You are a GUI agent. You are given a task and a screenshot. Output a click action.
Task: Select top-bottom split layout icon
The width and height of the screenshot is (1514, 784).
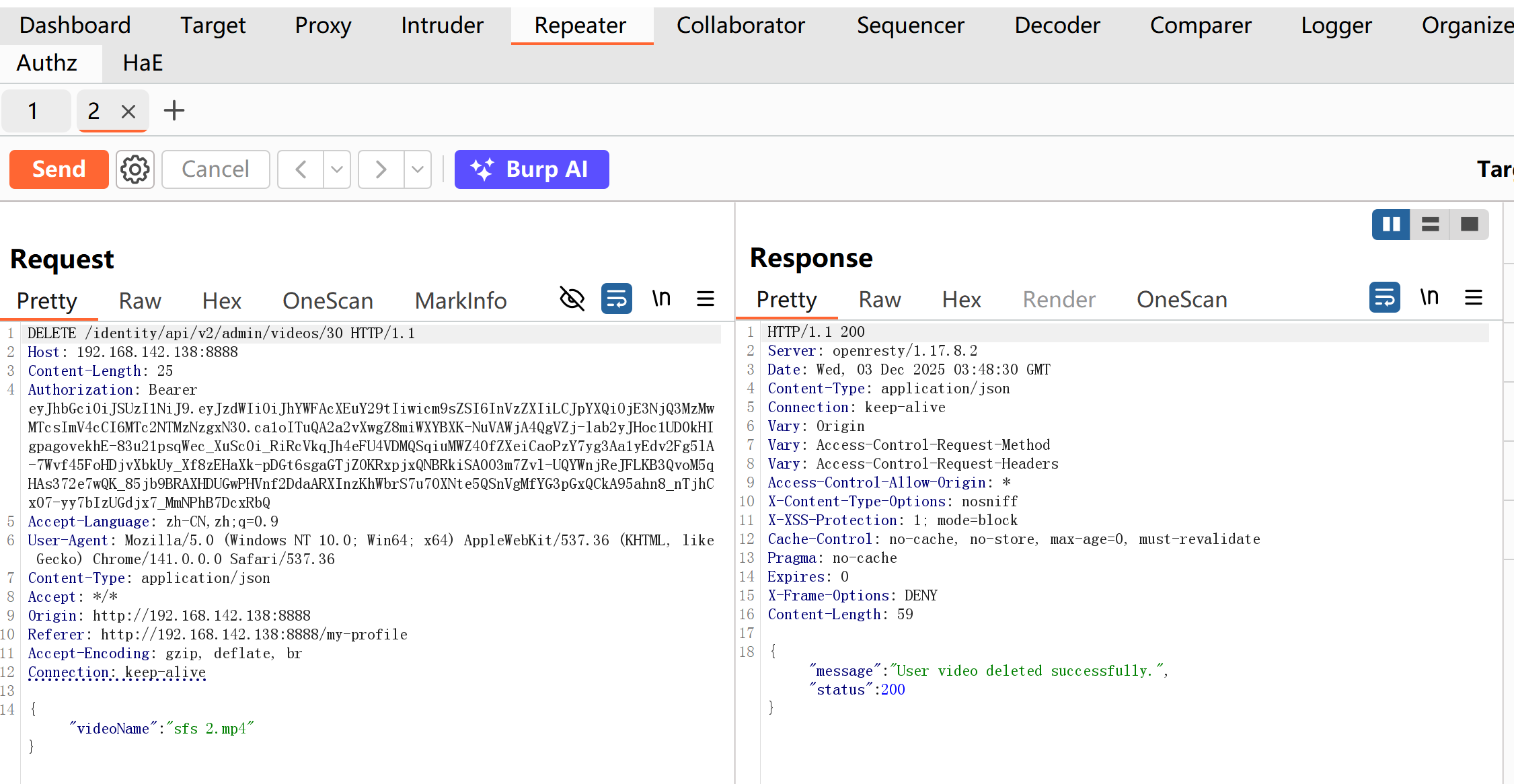click(x=1430, y=224)
